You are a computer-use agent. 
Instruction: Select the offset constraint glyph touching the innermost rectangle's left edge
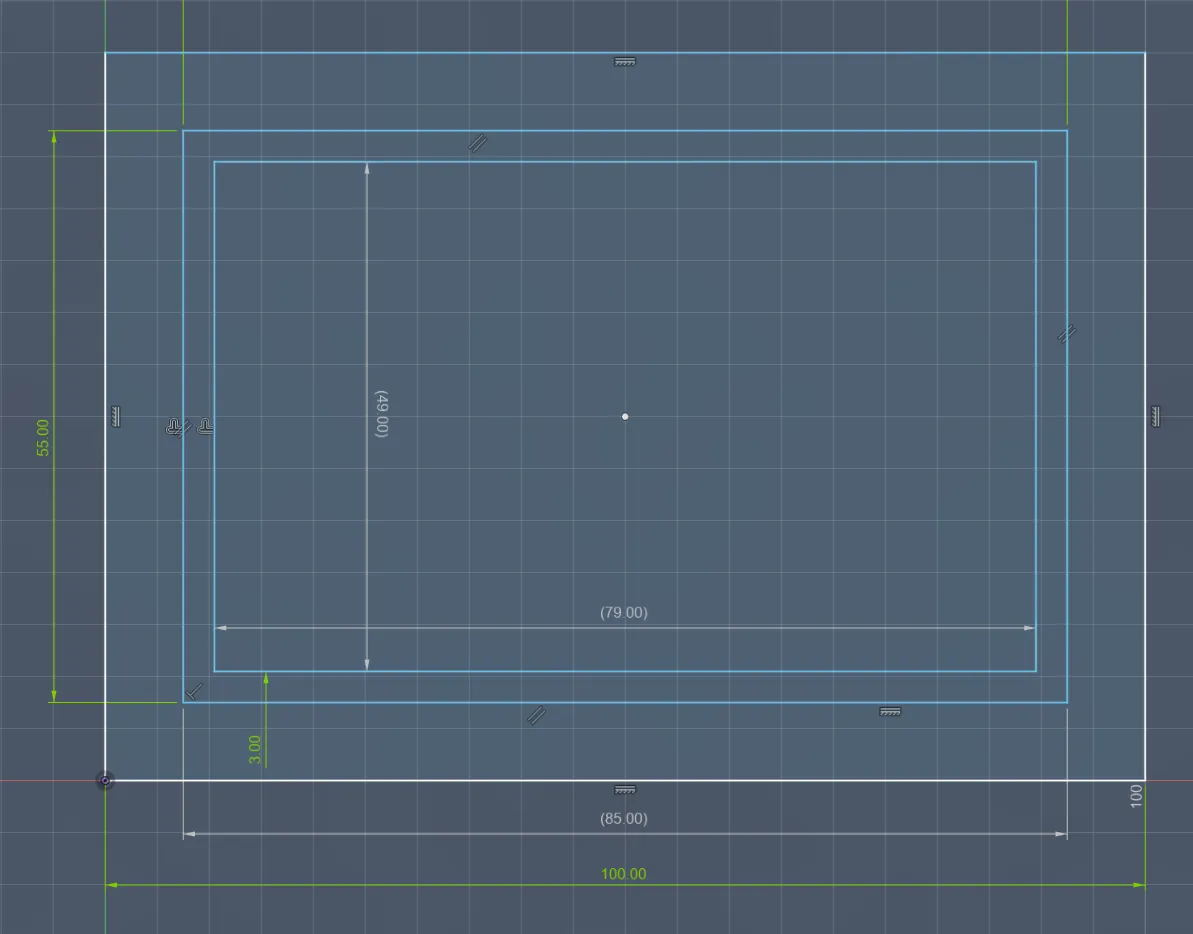click(x=205, y=427)
